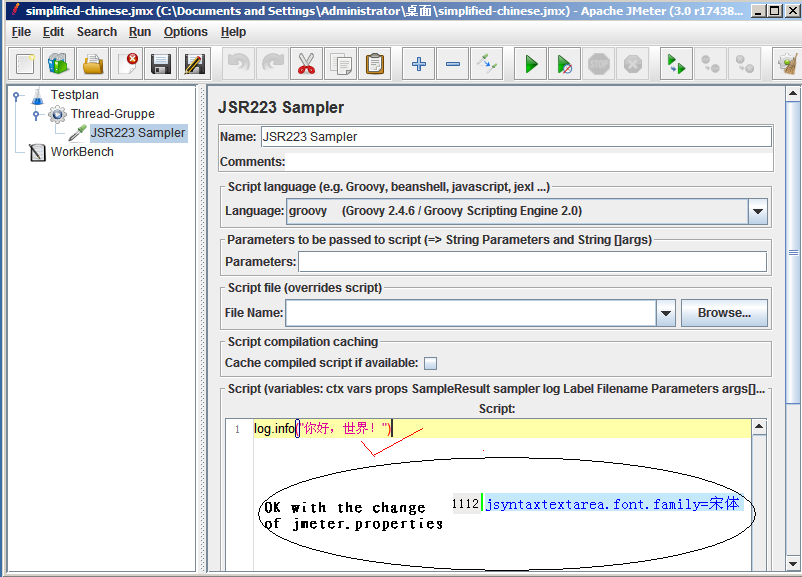Create a new test plan with the New icon
Viewport: 802px width, 577px height.
click(x=26, y=63)
